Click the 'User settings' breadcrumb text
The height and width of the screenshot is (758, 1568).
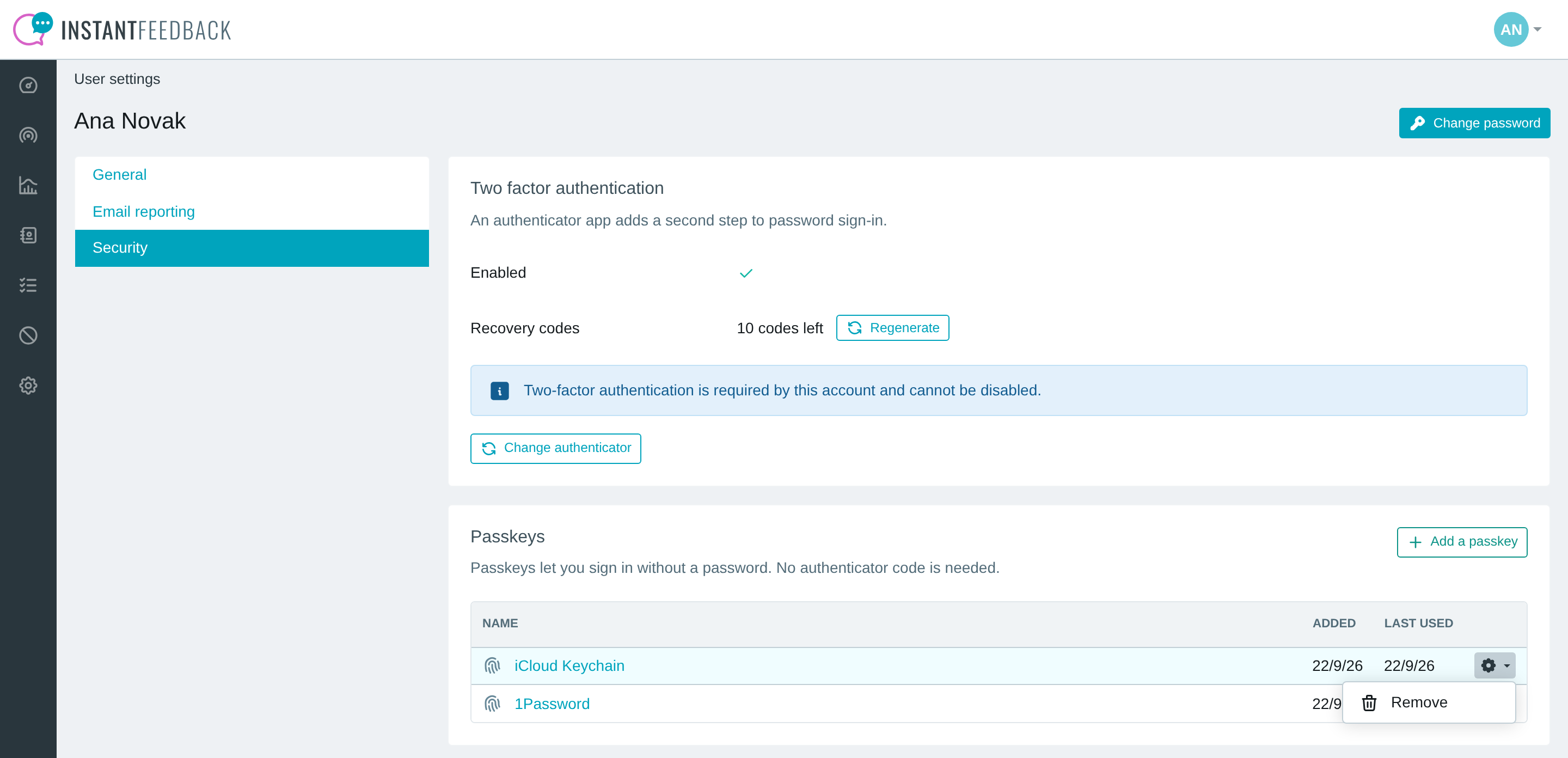(117, 79)
